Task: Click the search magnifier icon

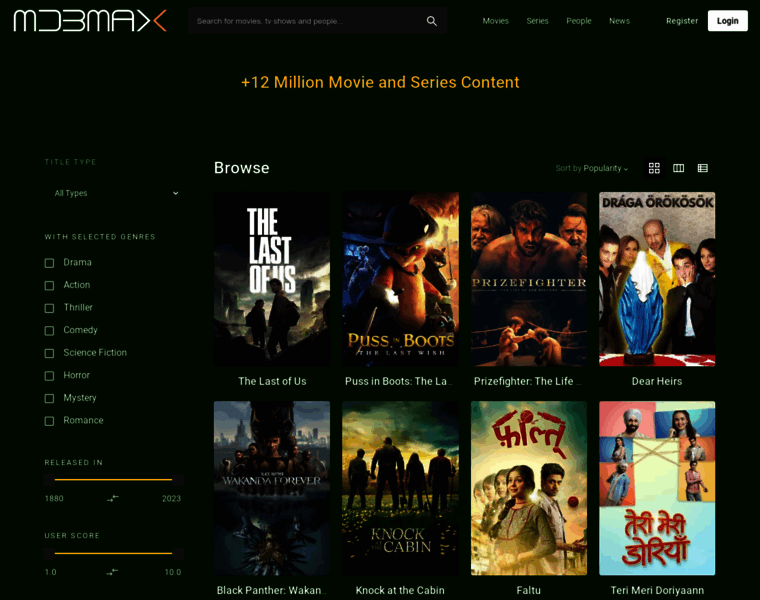Action: pyautogui.click(x=431, y=21)
